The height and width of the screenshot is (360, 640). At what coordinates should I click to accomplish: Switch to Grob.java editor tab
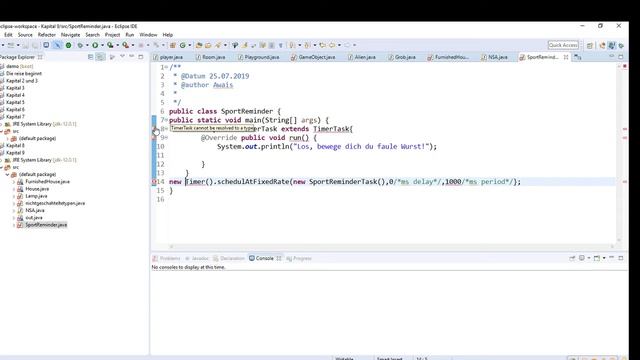(x=402, y=57)
